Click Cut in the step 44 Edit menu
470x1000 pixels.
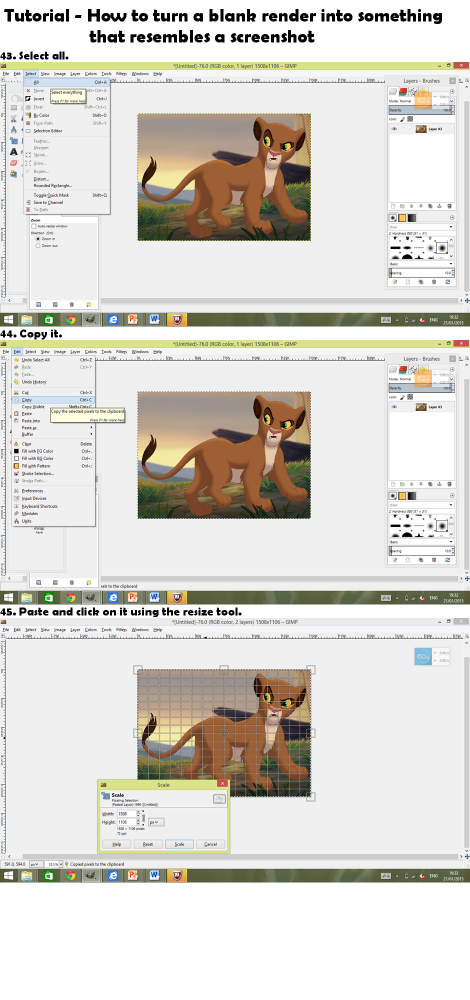click(53, 392)
